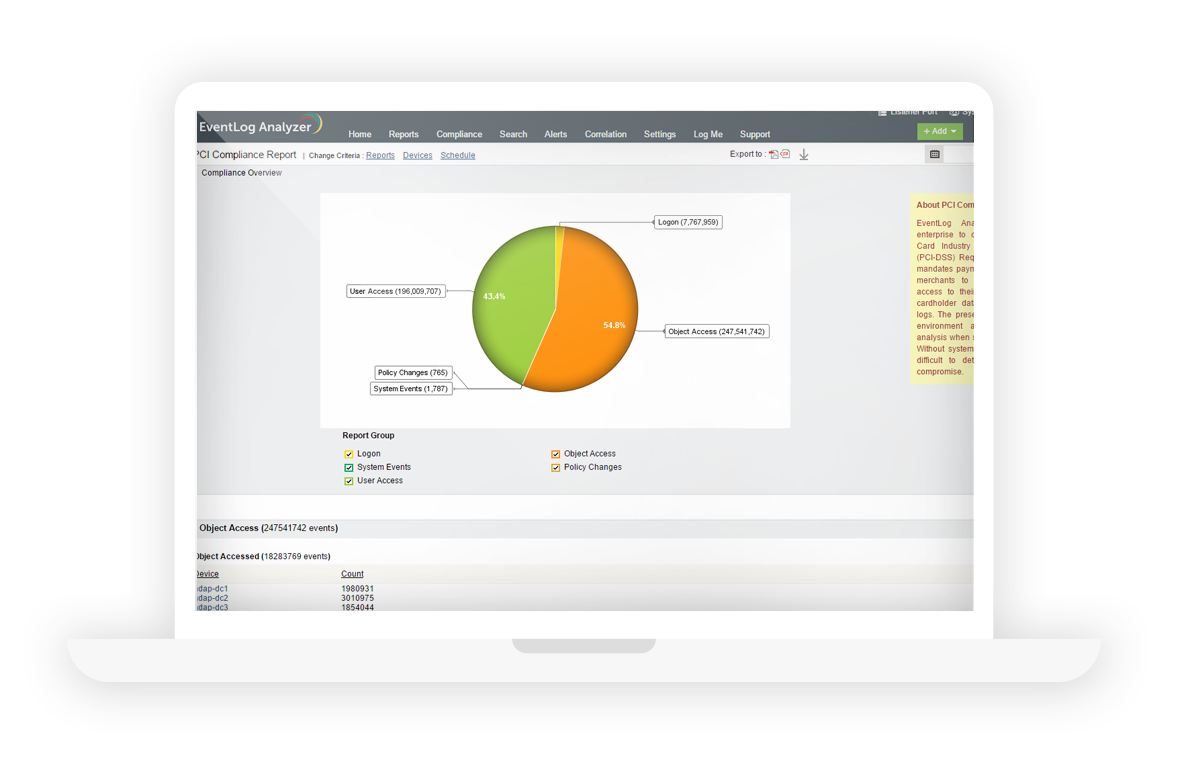Click the yellow Logon pie slice
Image resolution: width=1203 pixels, height=780 pixels.
[560, 240]
